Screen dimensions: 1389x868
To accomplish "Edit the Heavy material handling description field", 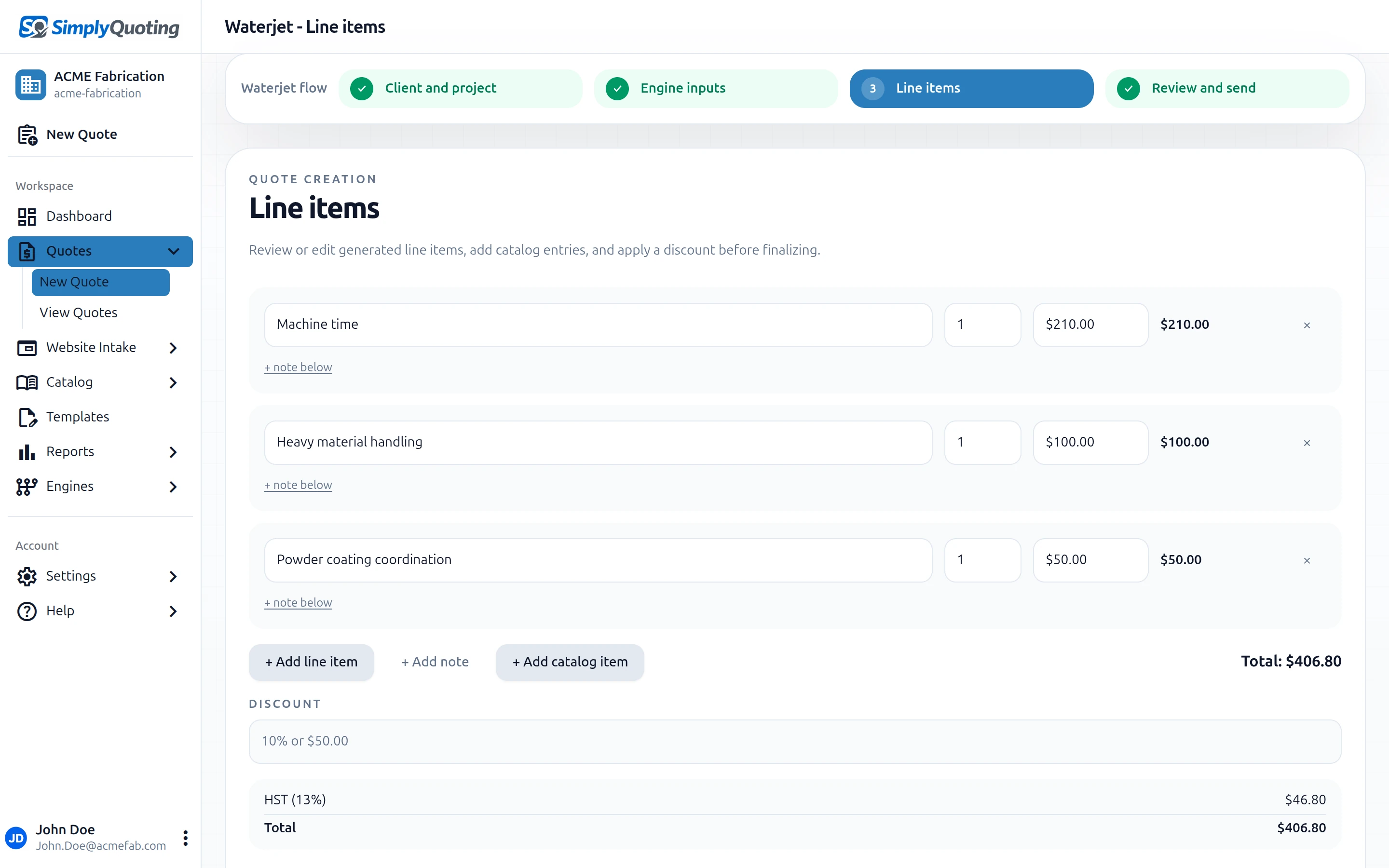I will 598,443.
